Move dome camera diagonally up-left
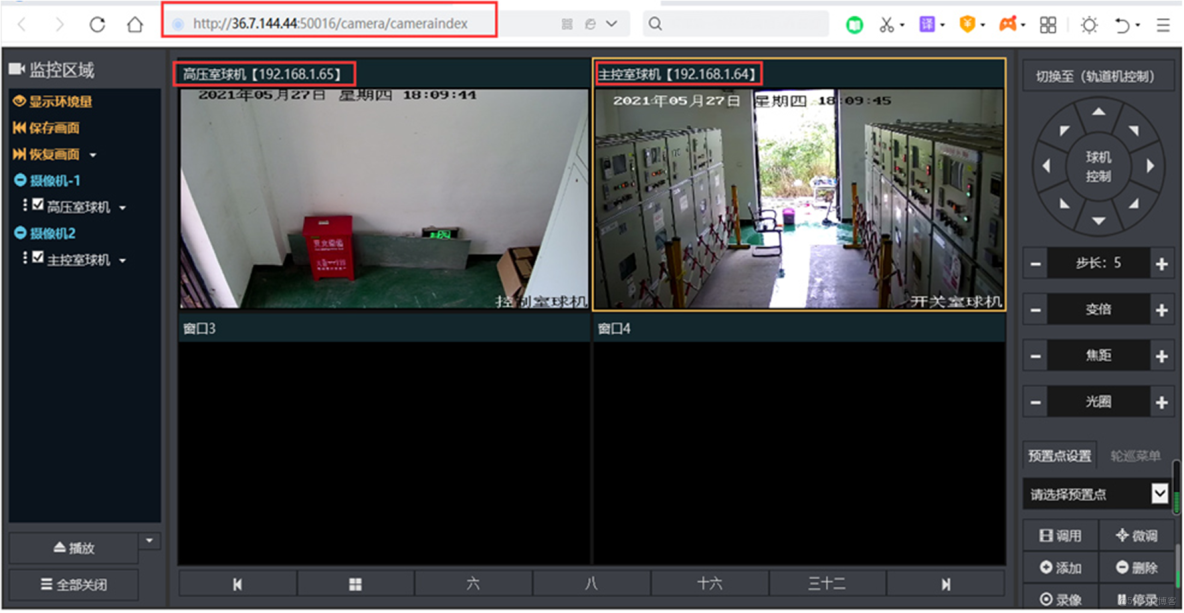 1065,131
